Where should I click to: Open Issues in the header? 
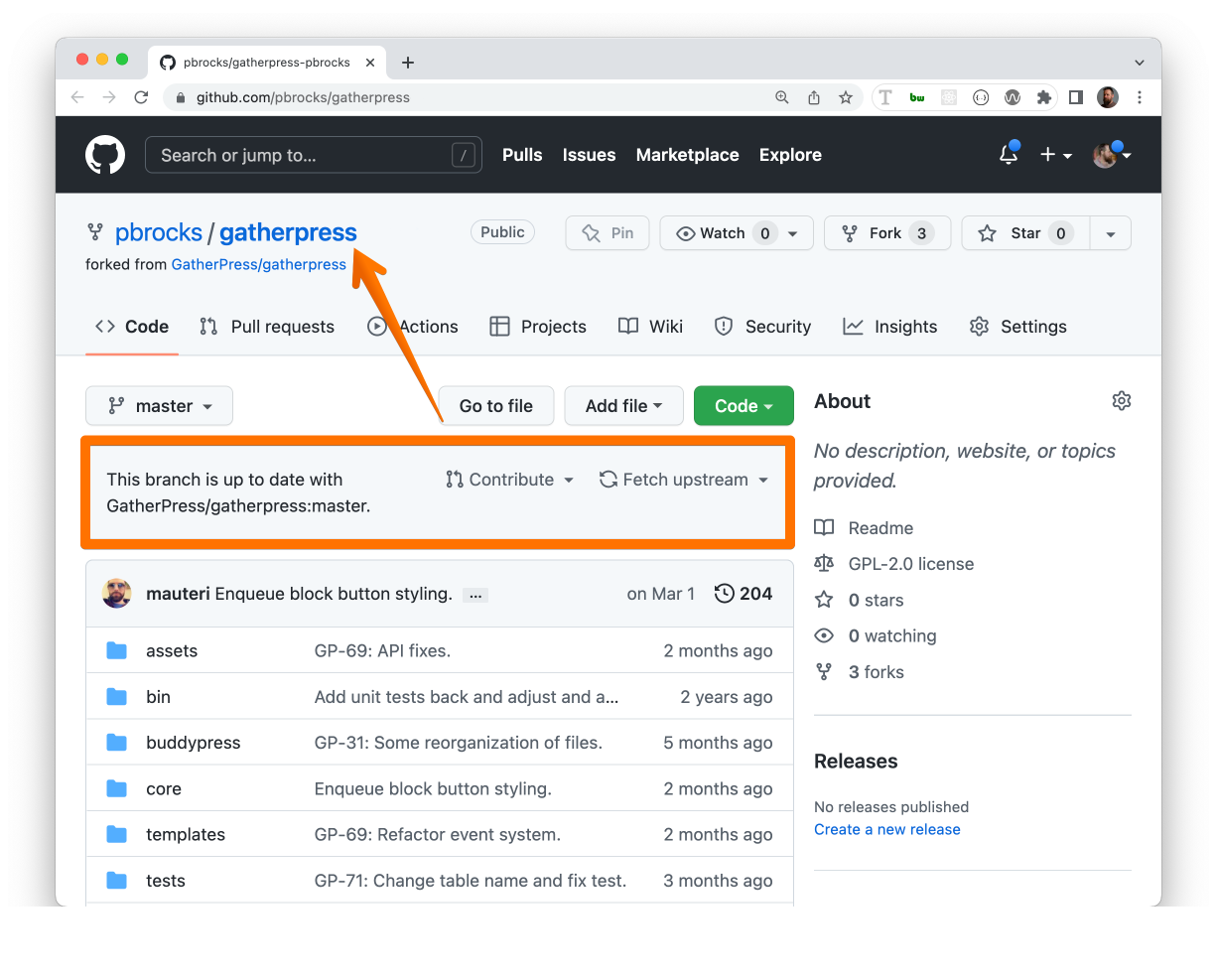[x=589, y=155]
